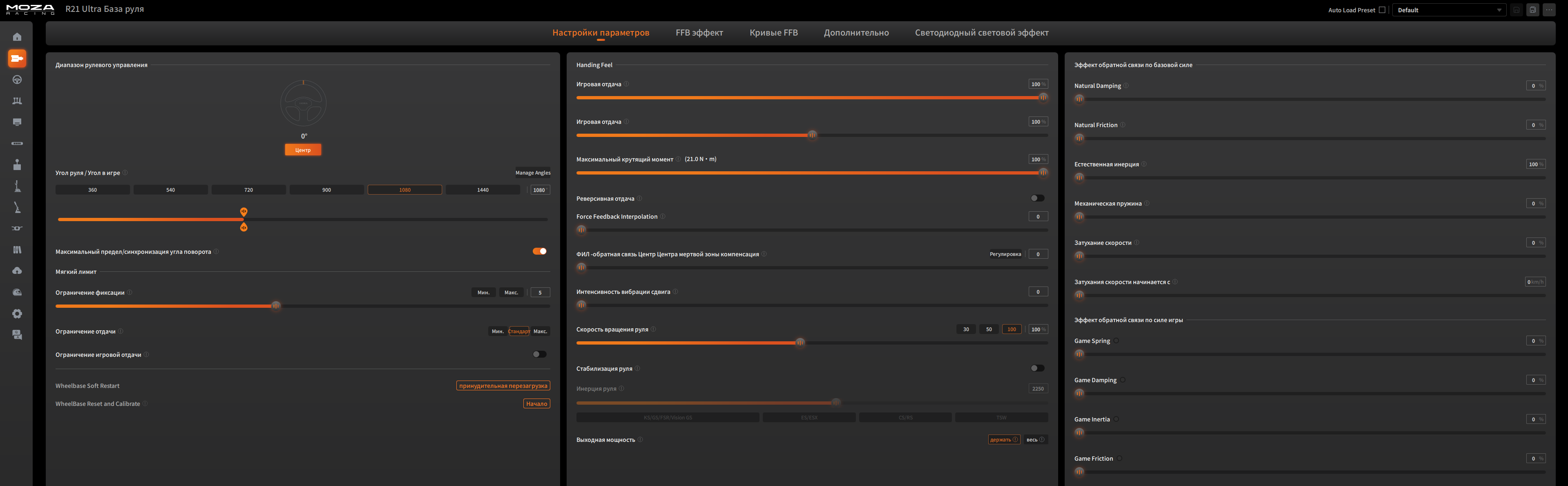The height and width of the screenshot is (486, 1568).
Task: Select the 900 degree angle preset
Action: tap(326, 190)
